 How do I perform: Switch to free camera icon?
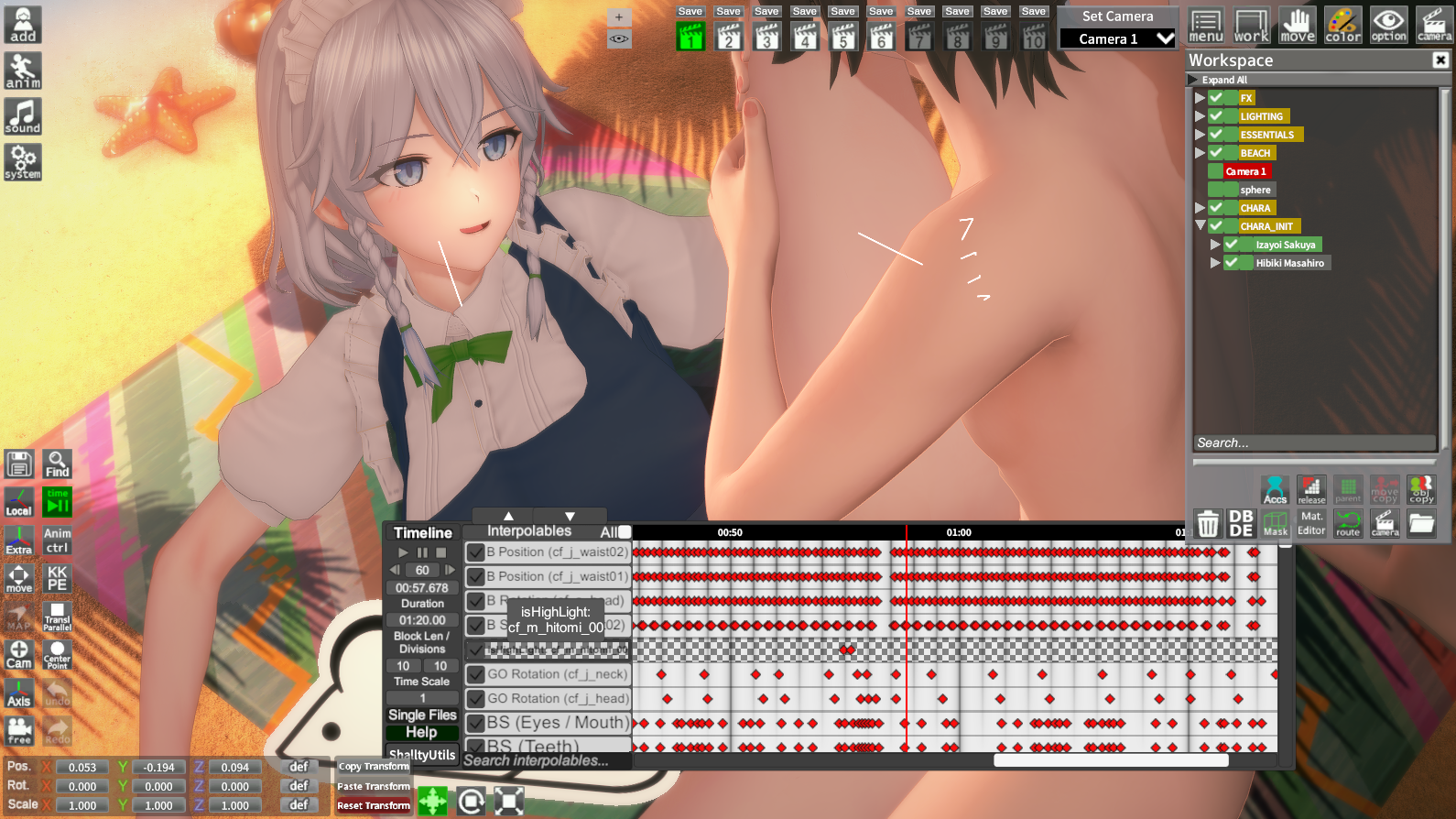pos(19,730)
